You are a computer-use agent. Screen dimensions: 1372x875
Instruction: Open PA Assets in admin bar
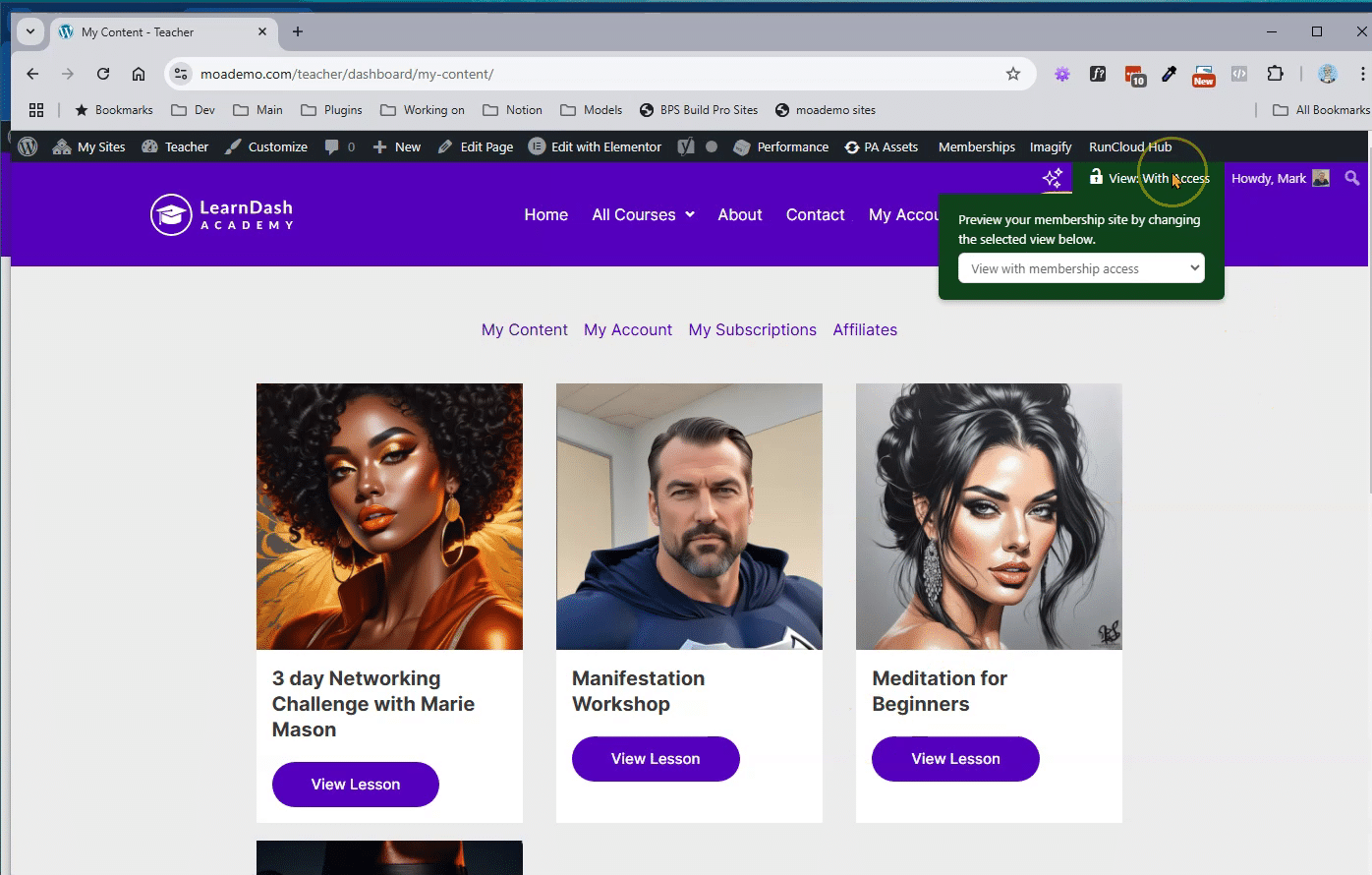point(881,146)
